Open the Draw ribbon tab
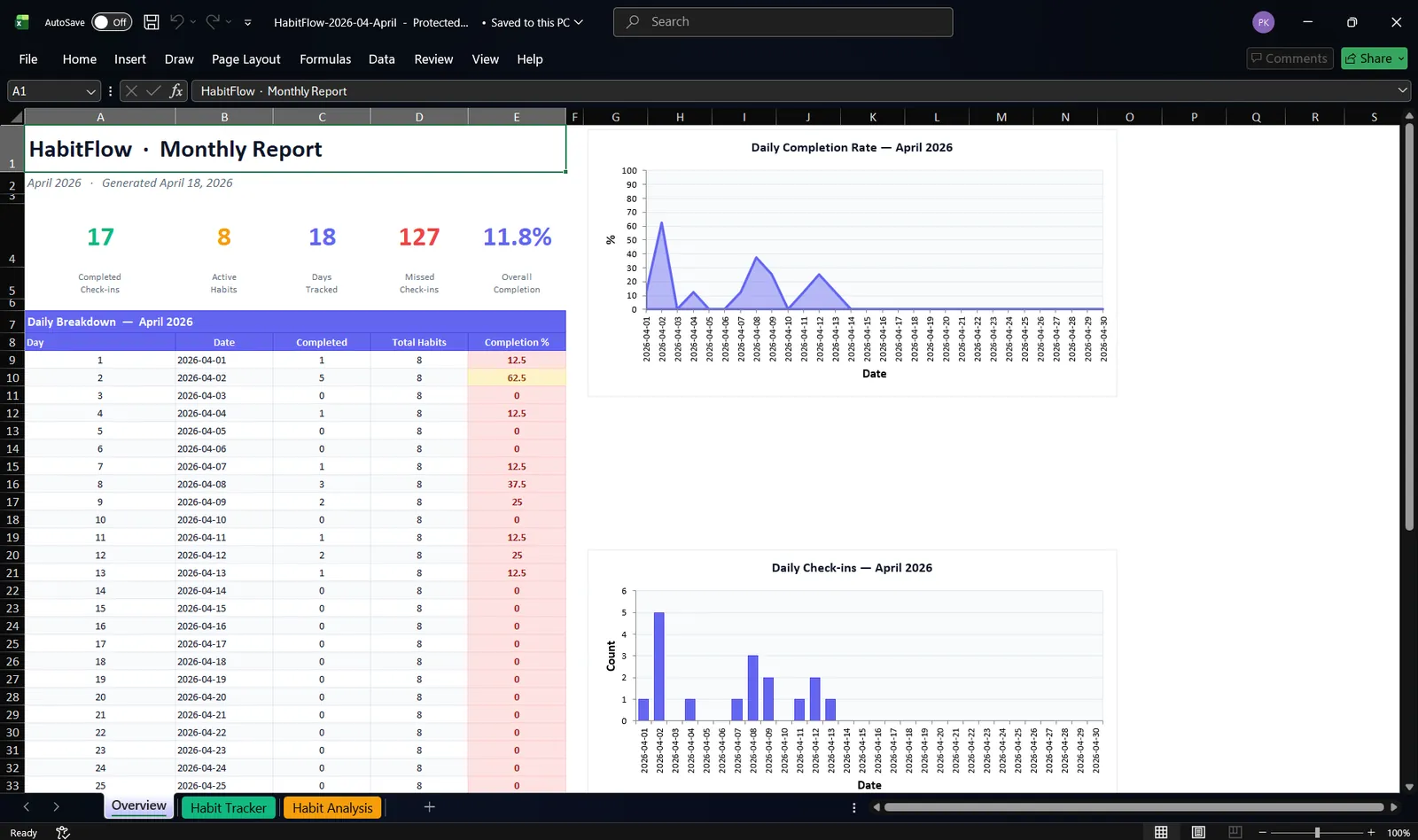 179,59
